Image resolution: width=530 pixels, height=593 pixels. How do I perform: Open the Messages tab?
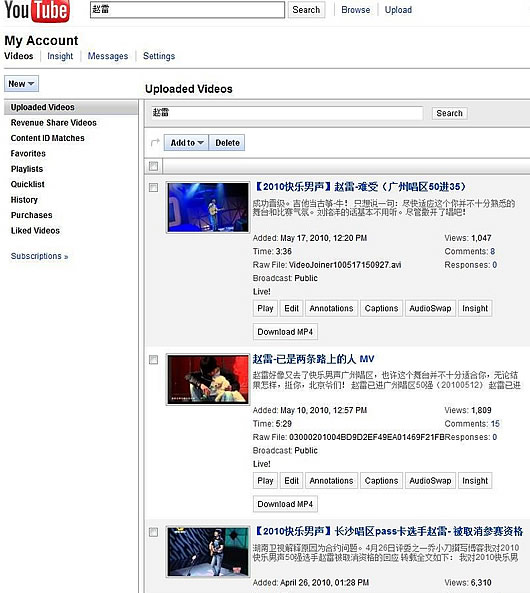[x=108, y=56]
